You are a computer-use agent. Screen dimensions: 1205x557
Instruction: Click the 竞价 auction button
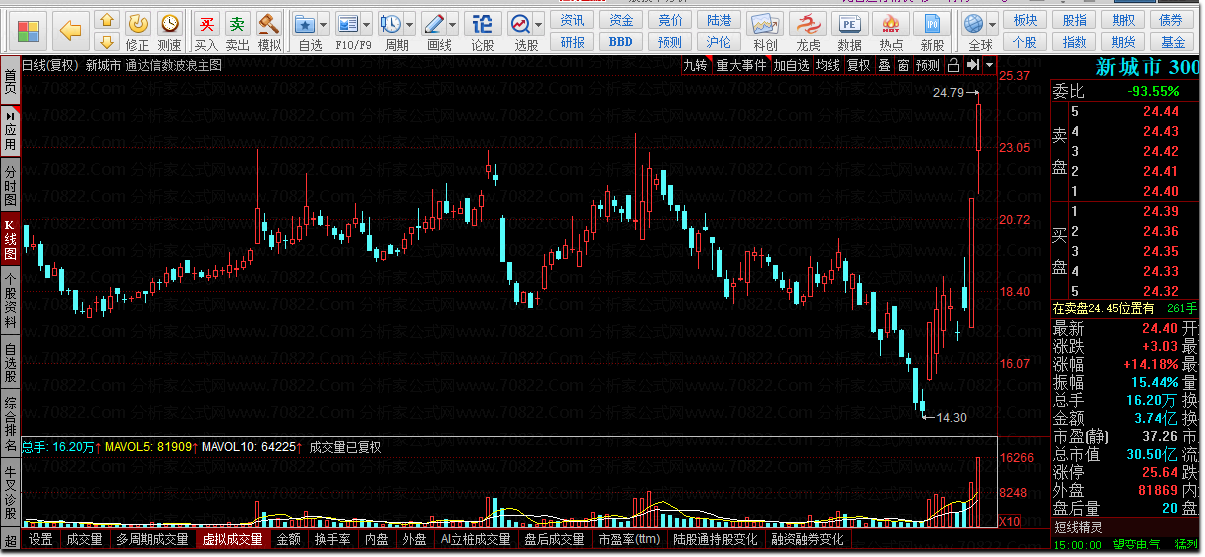[x=670, y=20]
